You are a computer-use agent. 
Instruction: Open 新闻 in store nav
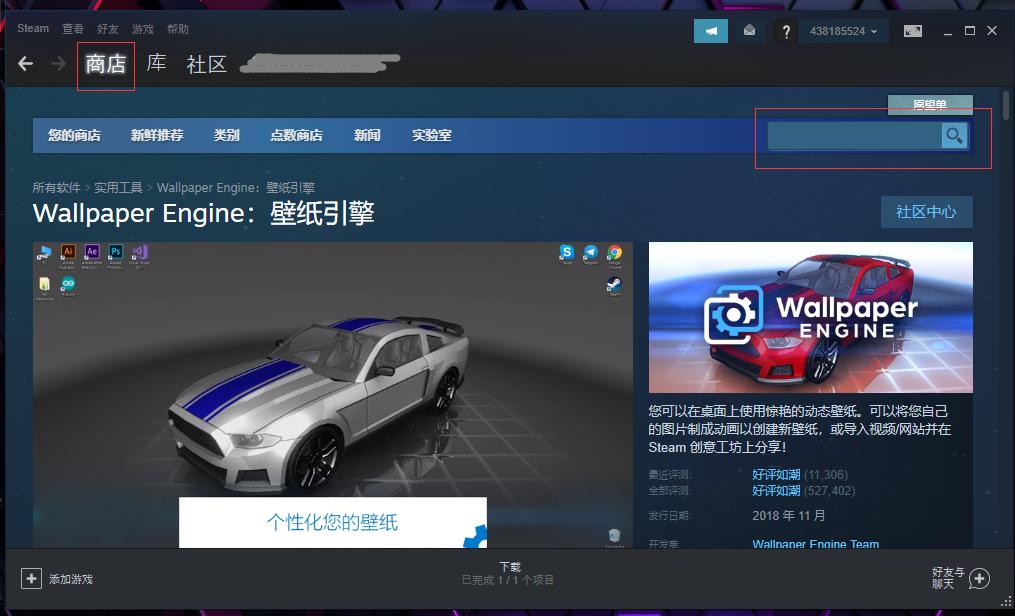tap(367, 135)
